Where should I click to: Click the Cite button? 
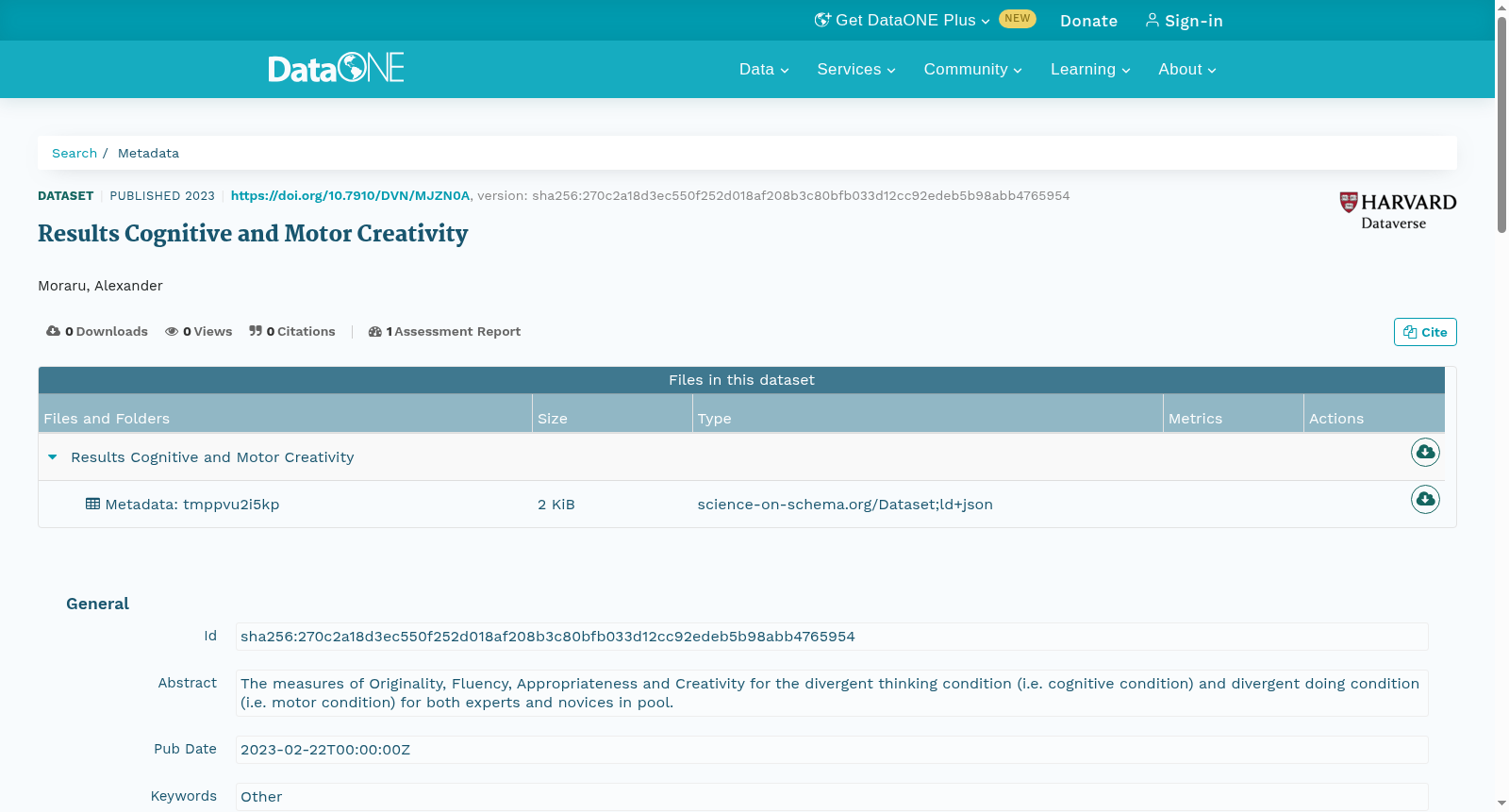pos(1425,332)
